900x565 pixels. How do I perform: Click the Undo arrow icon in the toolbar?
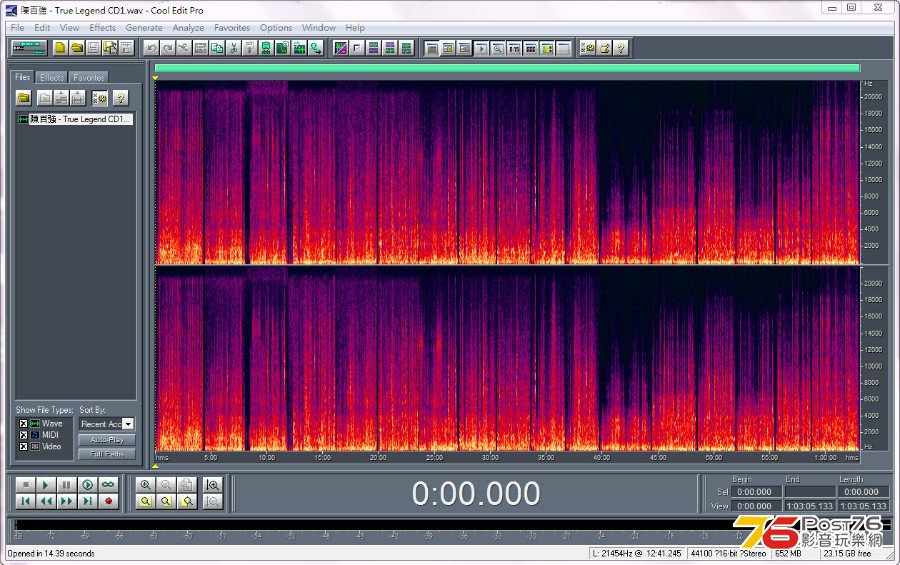(x=151, y=48)
